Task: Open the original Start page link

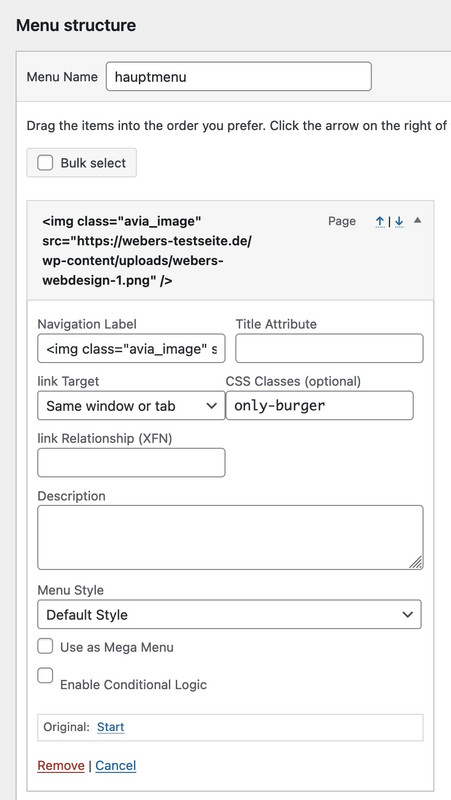Action: click(x=111, y=727)
